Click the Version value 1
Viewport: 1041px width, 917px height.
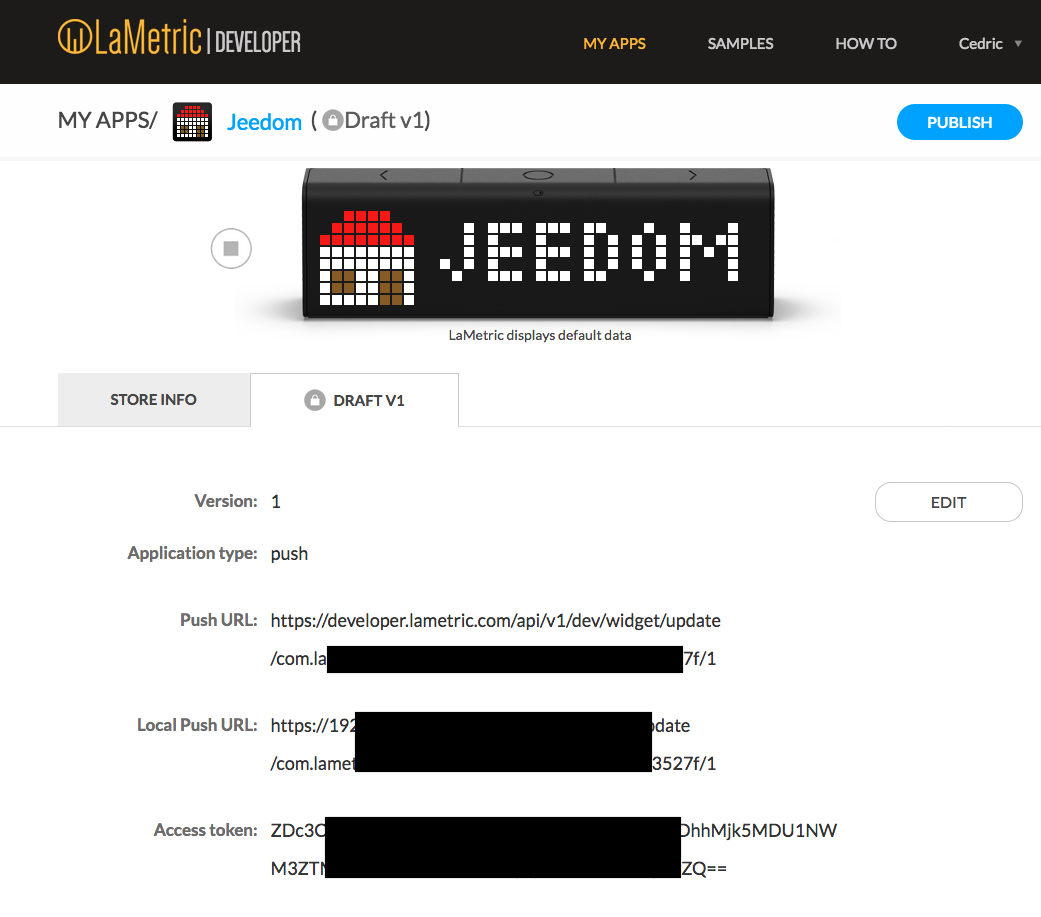(276, 501)
